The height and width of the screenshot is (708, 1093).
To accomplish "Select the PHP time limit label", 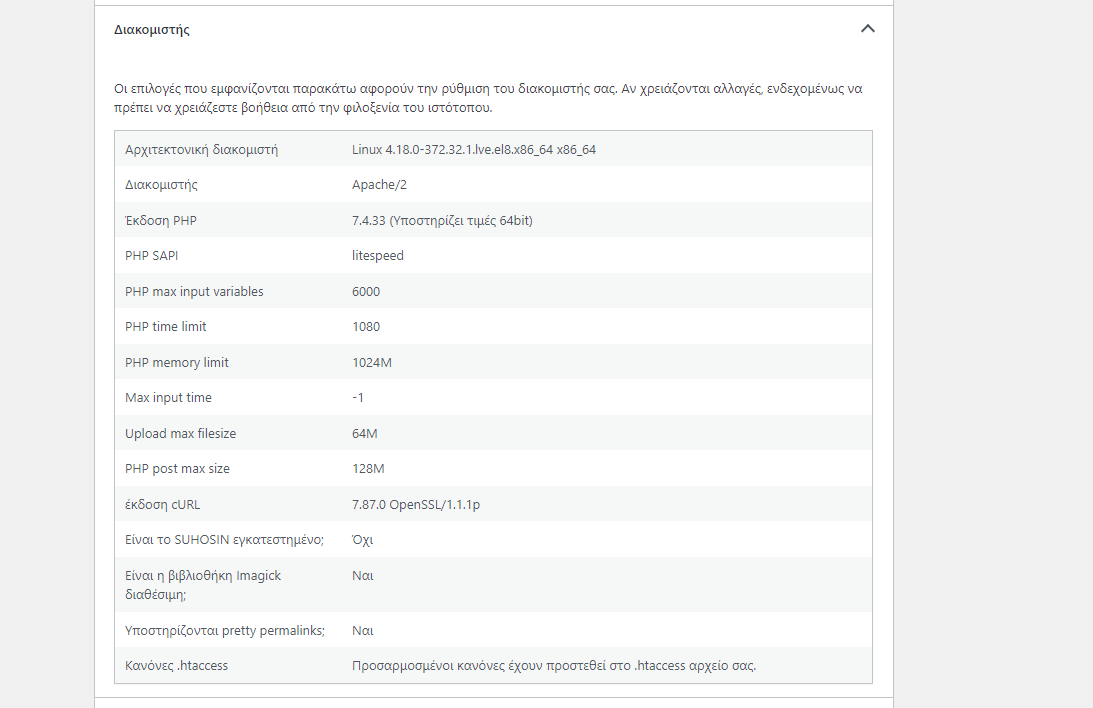I will click(166, 326).
